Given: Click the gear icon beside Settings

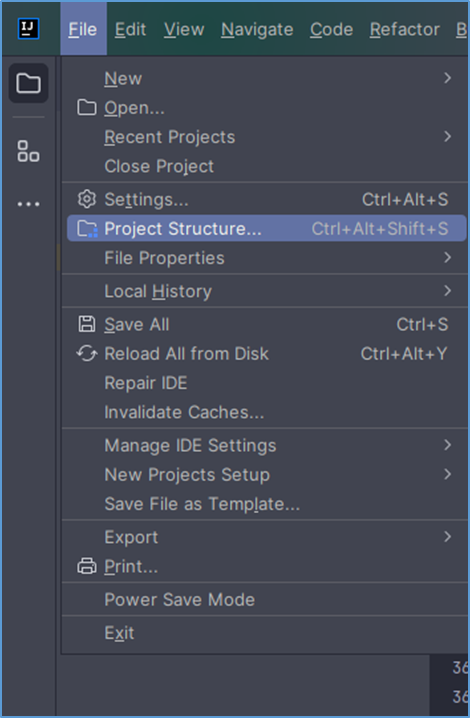Looking at the screenshot, I should point(87,199).
